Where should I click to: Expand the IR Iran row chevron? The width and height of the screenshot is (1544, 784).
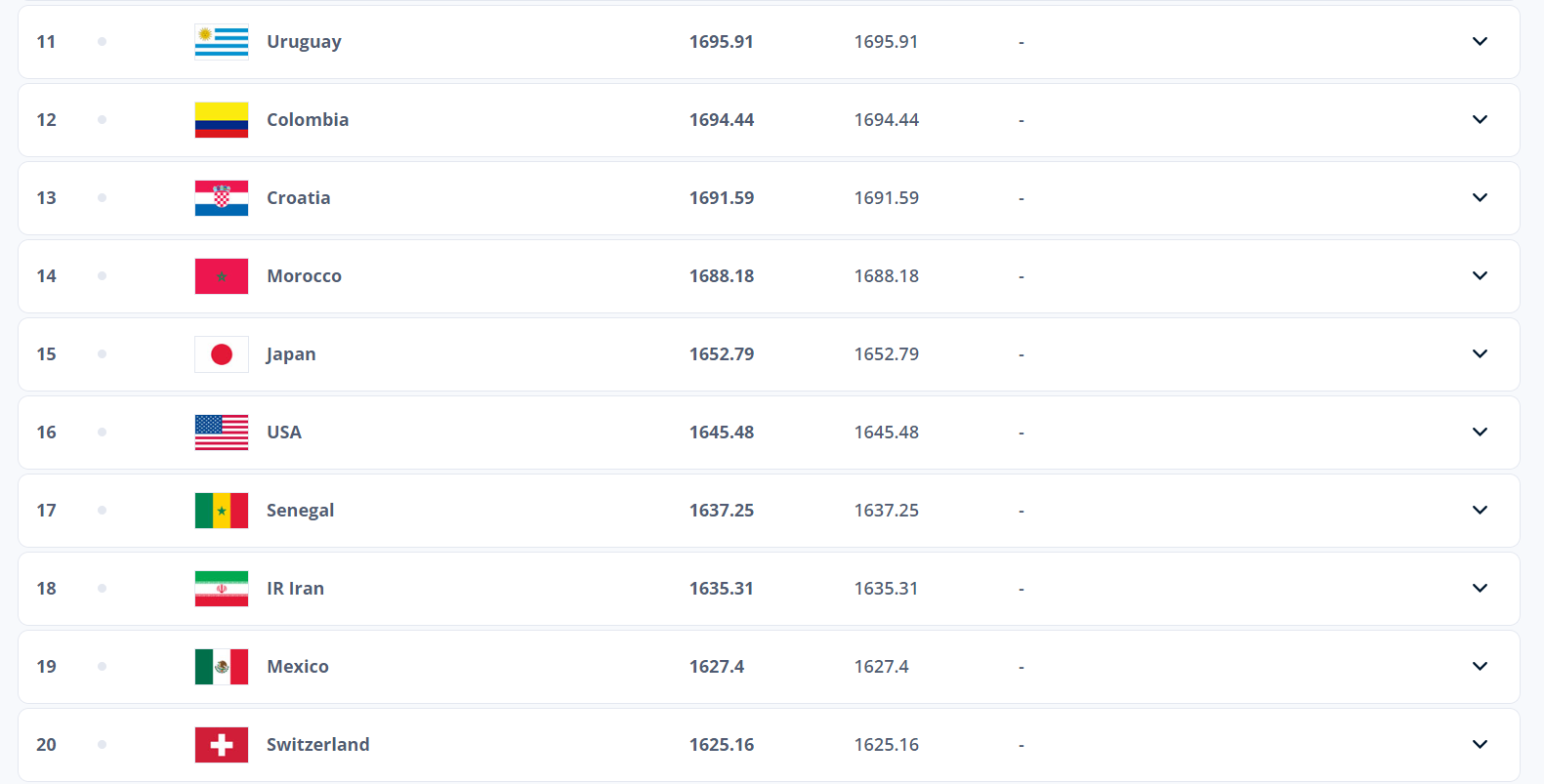[x=1480, y=589]
